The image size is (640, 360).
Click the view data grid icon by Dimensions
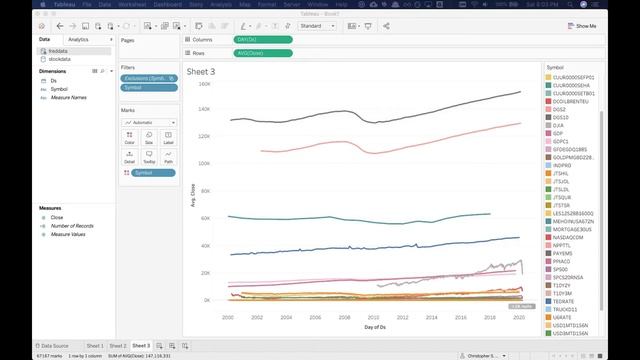(95, 71)
